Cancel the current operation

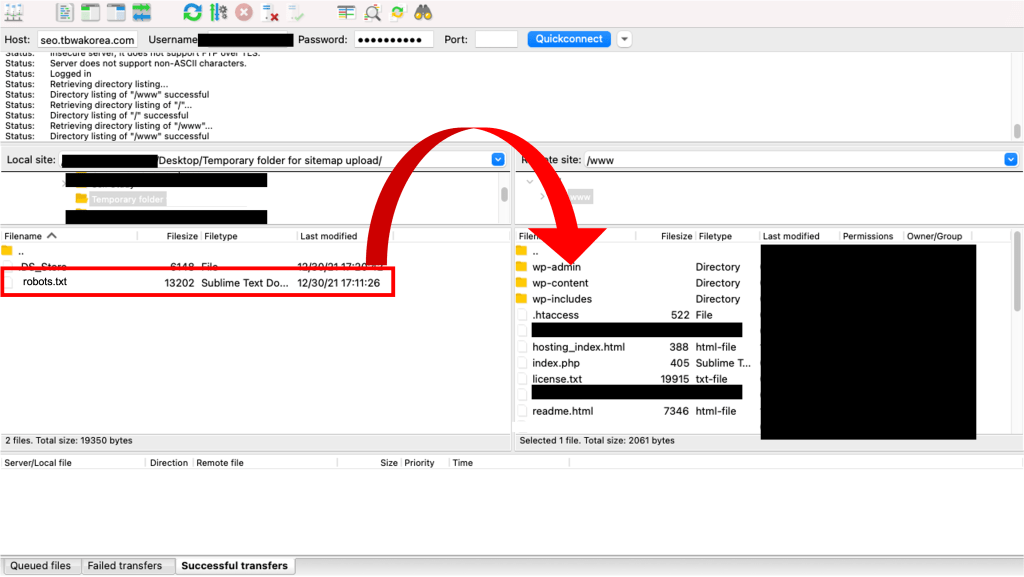coord(244,12)
